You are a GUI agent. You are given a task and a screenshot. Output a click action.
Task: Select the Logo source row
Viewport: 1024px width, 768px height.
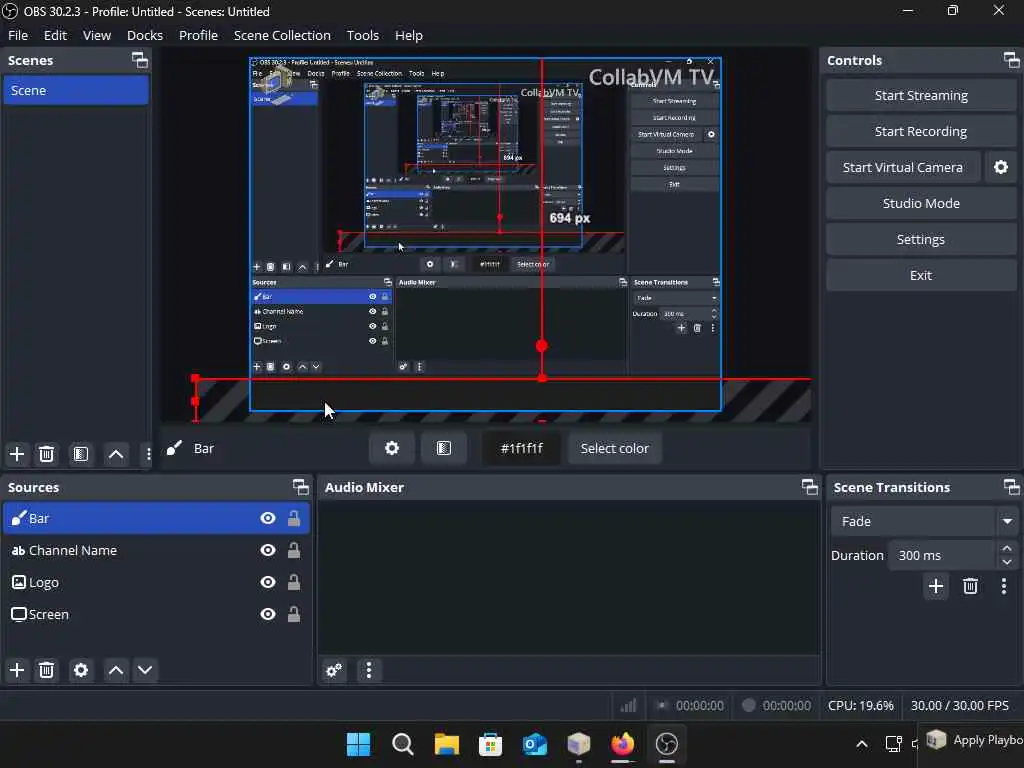point(156,582)
